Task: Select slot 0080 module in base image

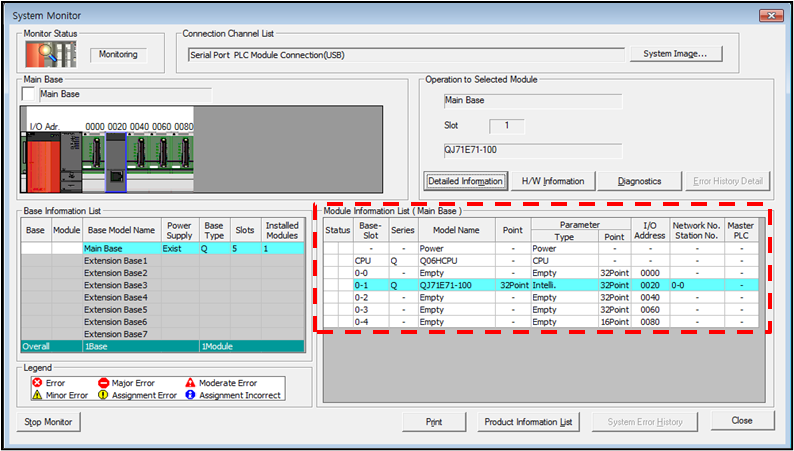Action: point(182,162)
